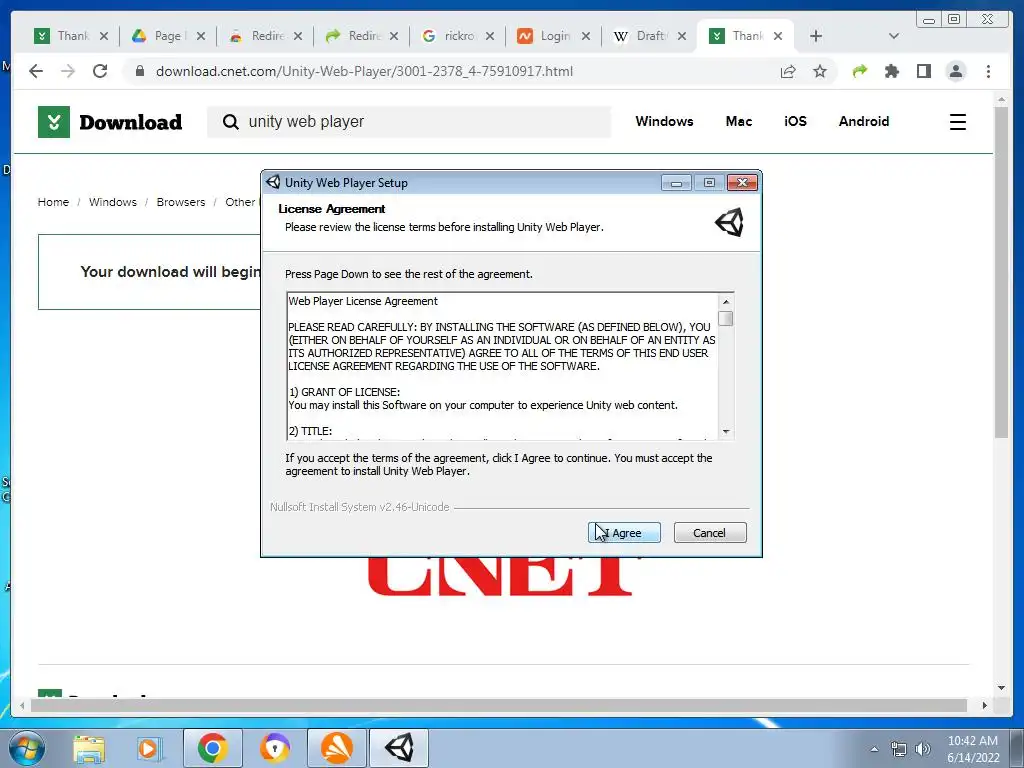The width and height of the screenshot is (1024, 768).
Task: Go forward in Chrome
Action: (x=68, y=71)
